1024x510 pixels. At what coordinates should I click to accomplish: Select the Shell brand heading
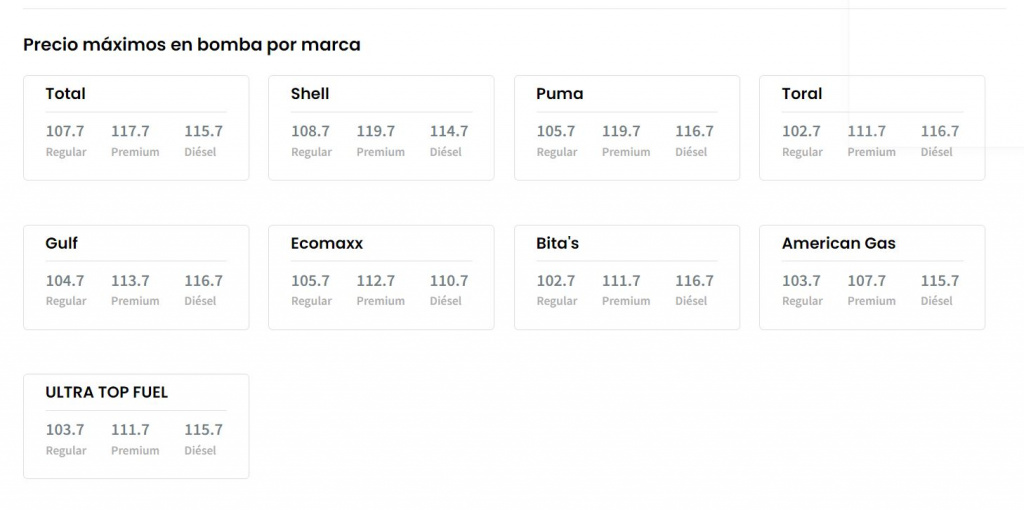310,94
